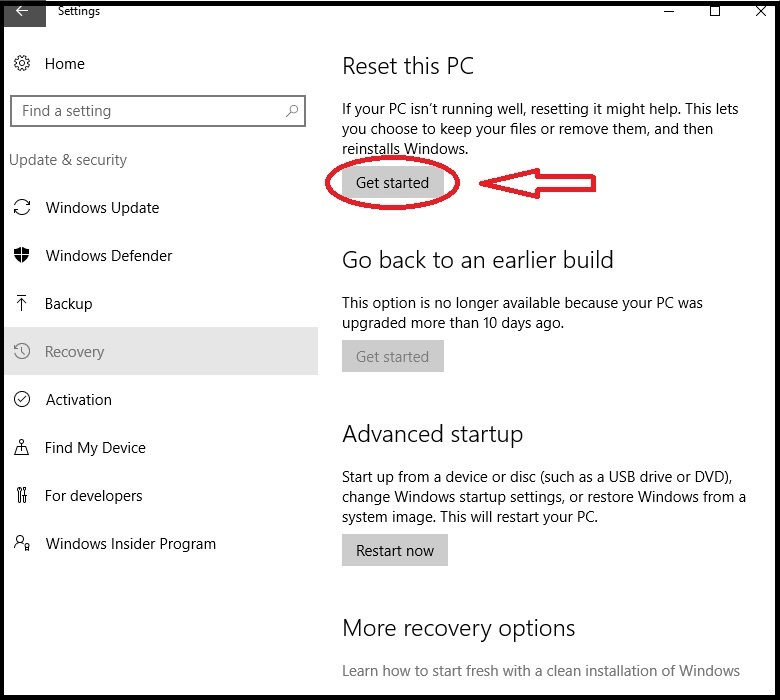Click the Restart now button
The height and width of the screenshot is (700, 780).
pyautogui.click(x=395, y=551)
